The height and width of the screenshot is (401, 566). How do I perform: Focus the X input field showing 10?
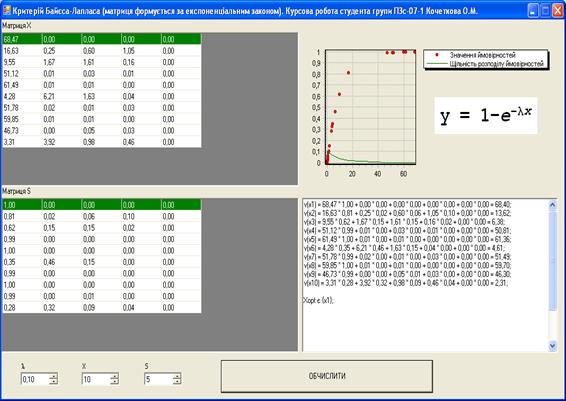96,379
